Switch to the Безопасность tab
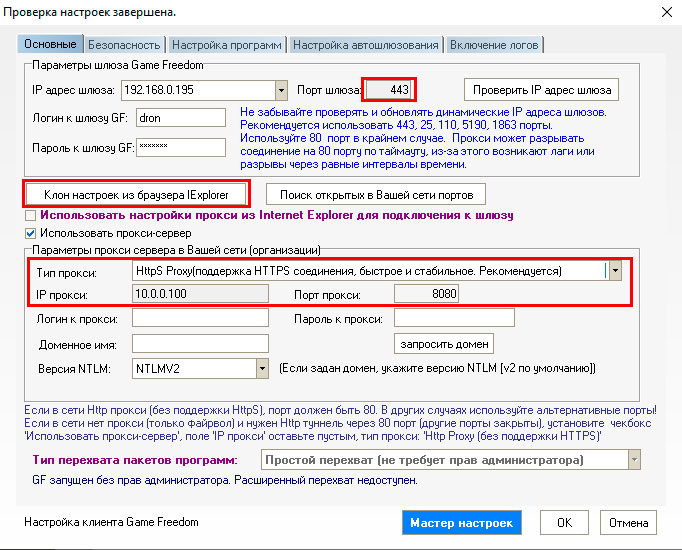682x550 pixels. click(124, 45)
